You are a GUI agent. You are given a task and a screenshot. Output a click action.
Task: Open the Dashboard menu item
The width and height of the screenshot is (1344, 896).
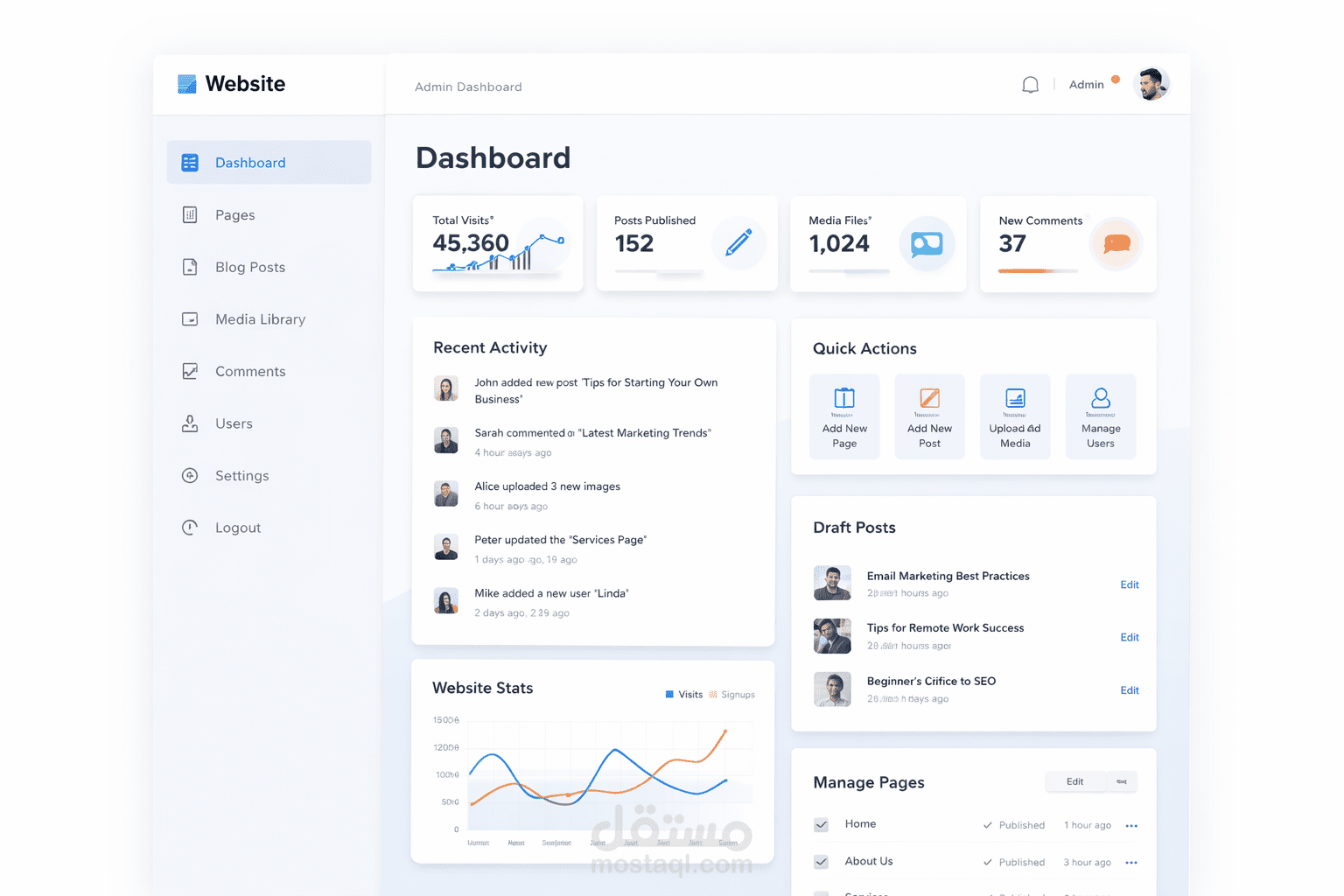269,163
